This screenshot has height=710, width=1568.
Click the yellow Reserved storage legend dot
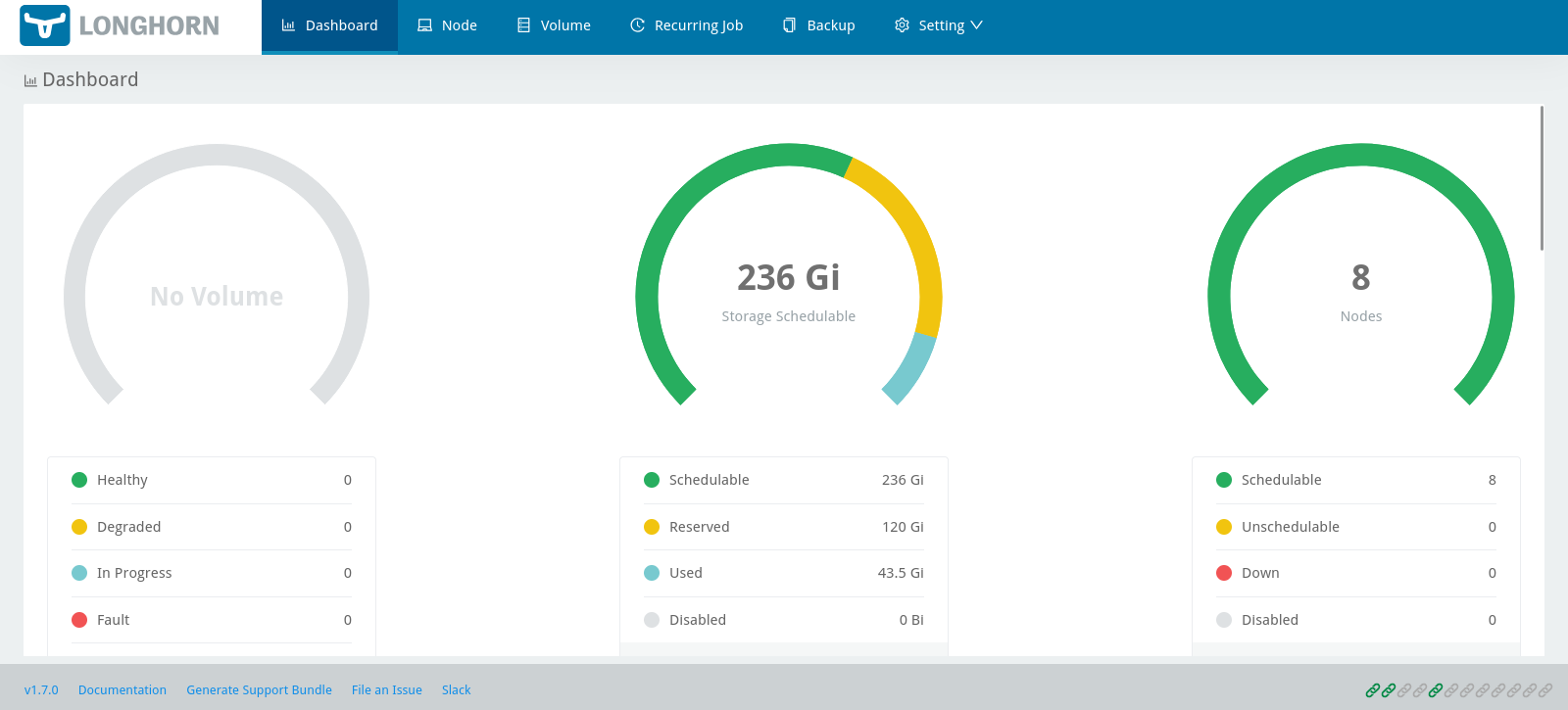click(x=652, y=527)
